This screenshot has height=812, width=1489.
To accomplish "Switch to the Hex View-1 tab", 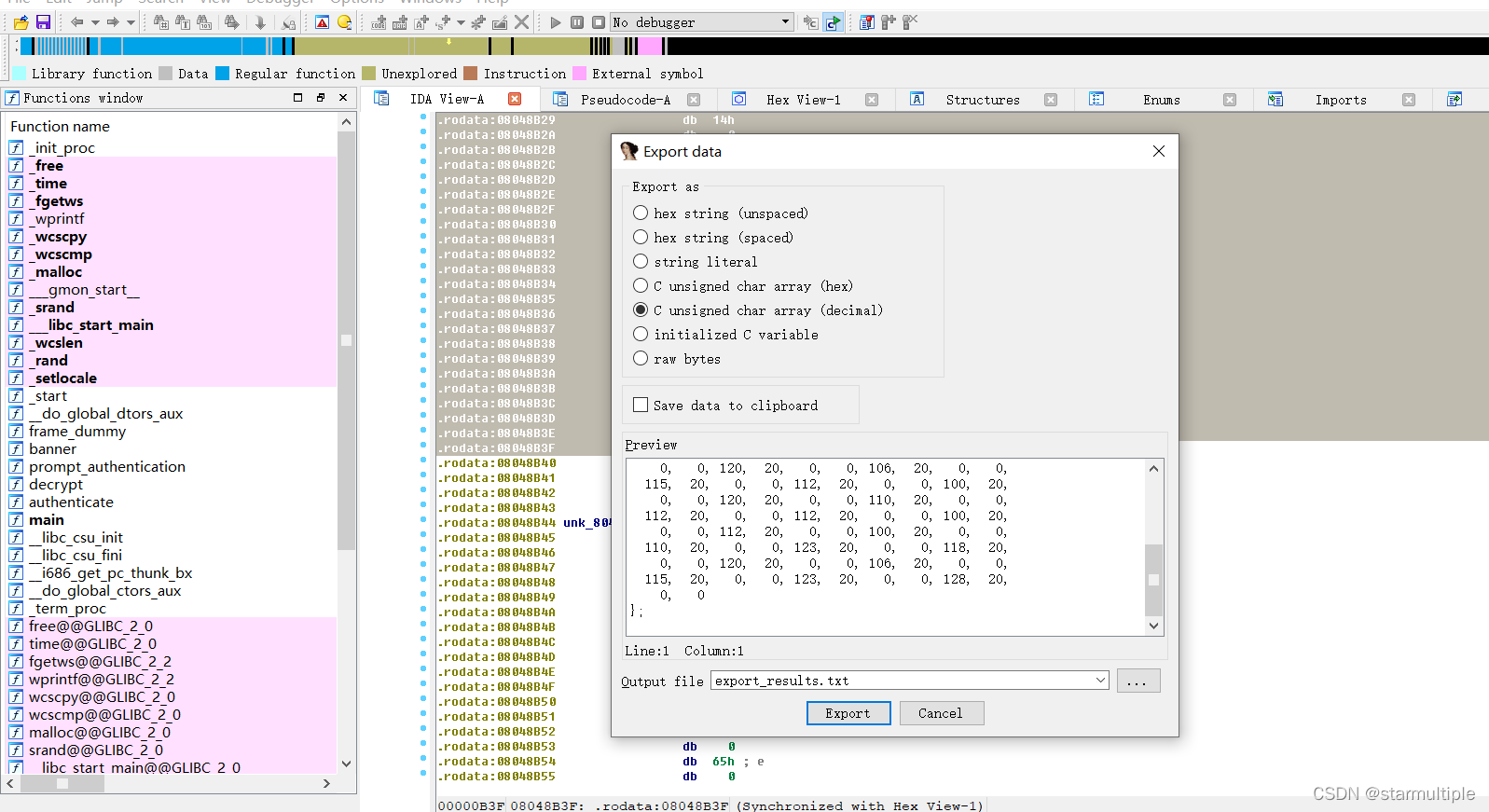I will 804,100.
